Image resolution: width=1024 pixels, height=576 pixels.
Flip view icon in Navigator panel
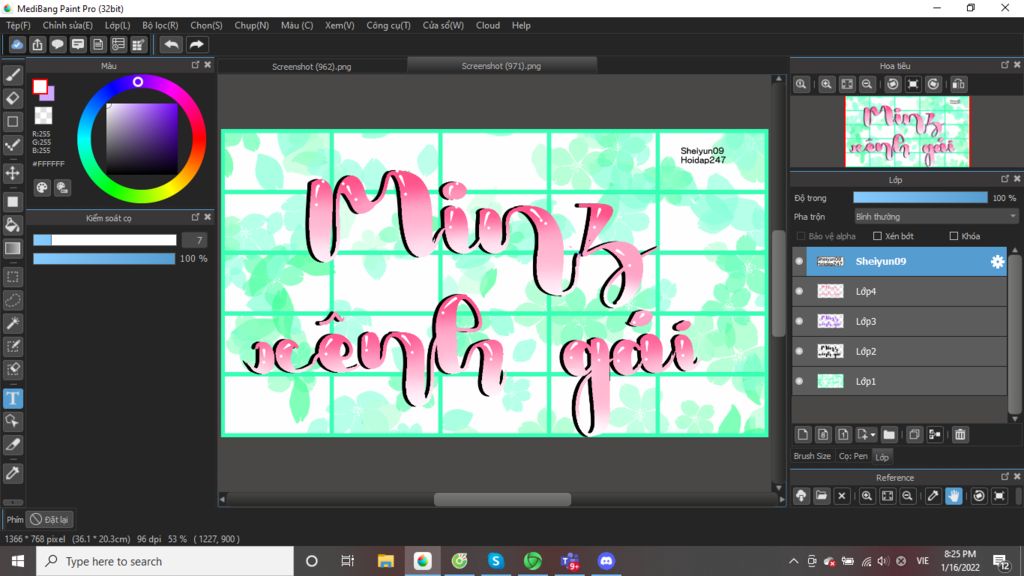pos(958,84)
